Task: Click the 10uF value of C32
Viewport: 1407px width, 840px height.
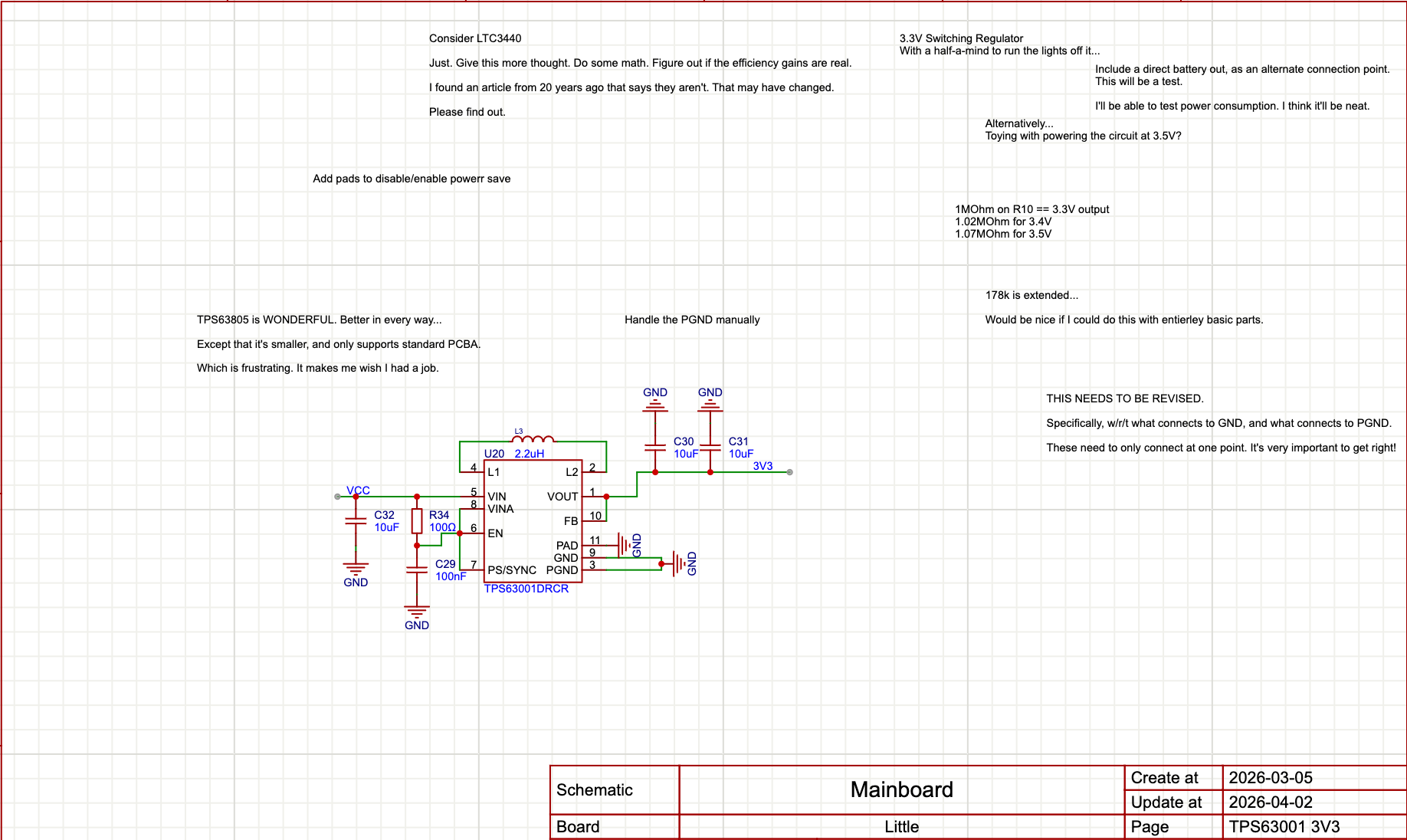Action: (386, 527)
